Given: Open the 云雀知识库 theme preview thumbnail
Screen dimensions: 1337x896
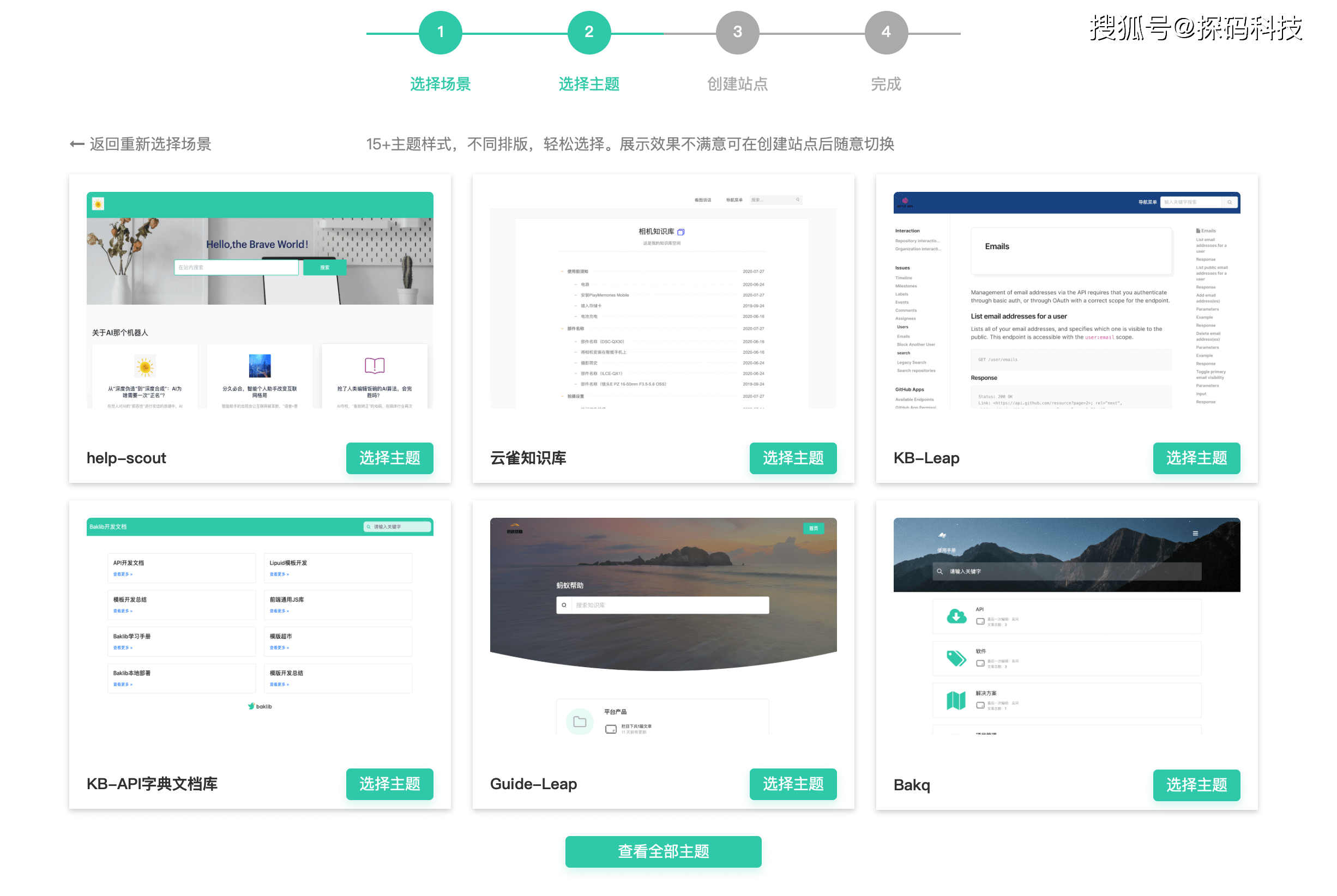Looking at the screenshot, I should [663, 300].
